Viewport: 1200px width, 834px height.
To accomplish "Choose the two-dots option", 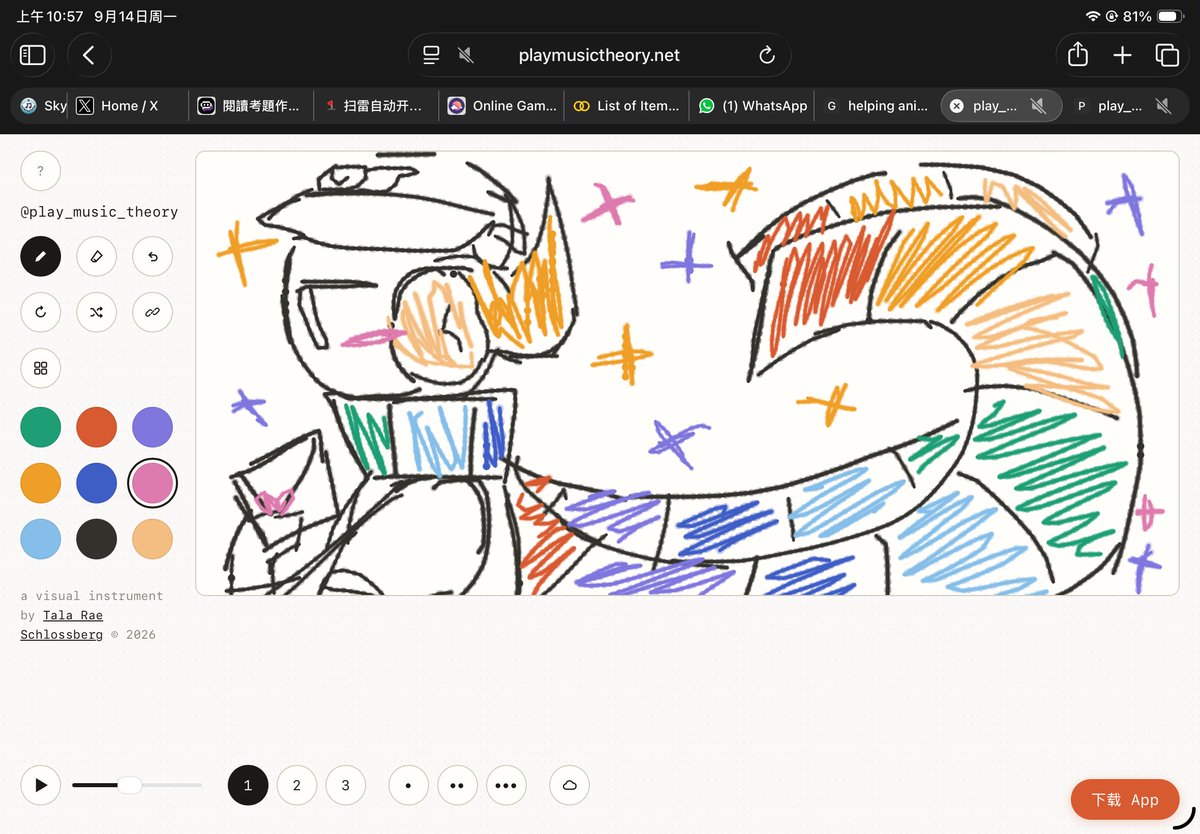I will pyautogui.click(x=457, y=785).
